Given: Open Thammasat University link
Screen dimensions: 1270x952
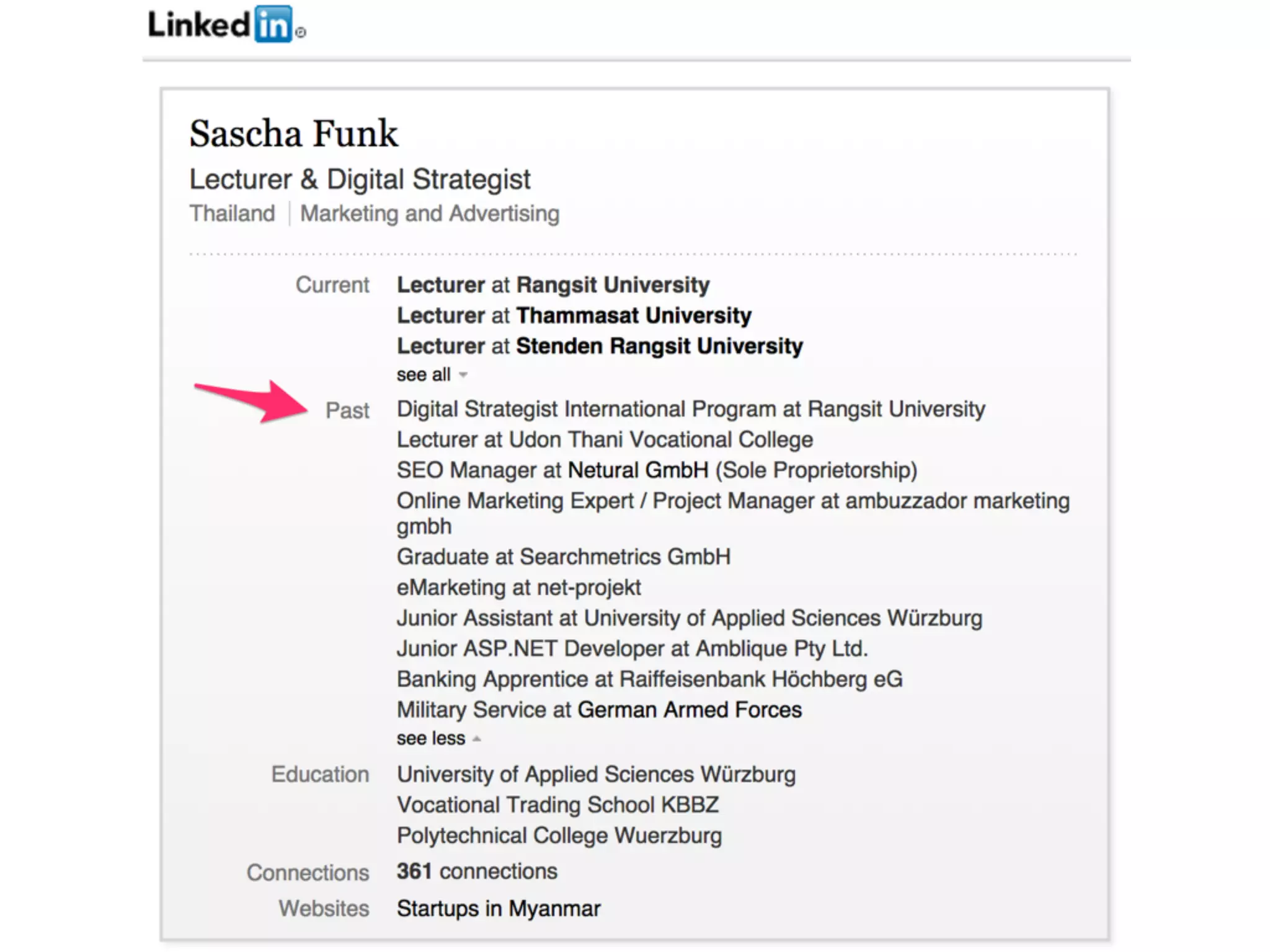Looking at the screenshot, I should coord(633,315).
